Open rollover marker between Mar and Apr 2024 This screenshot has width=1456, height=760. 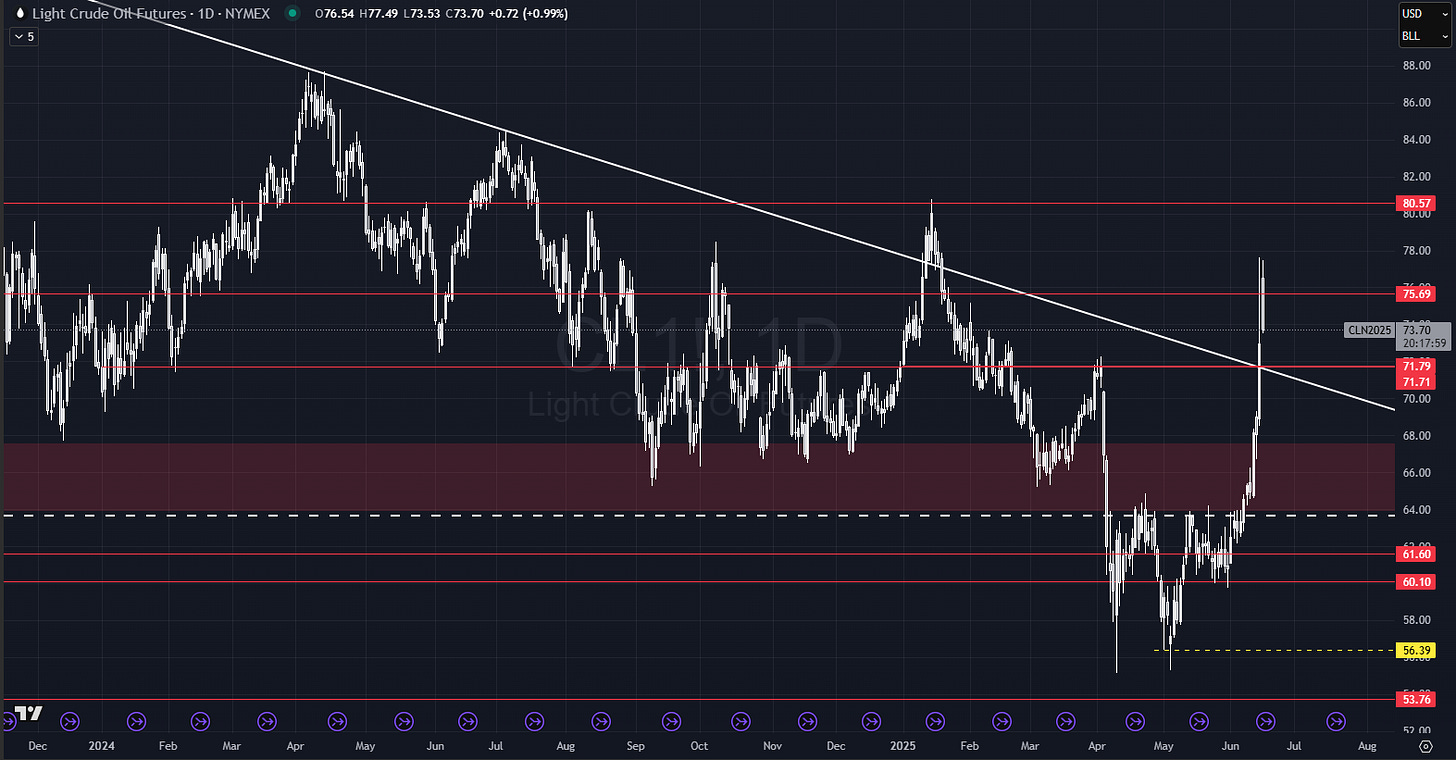click(x=267, y=719)
